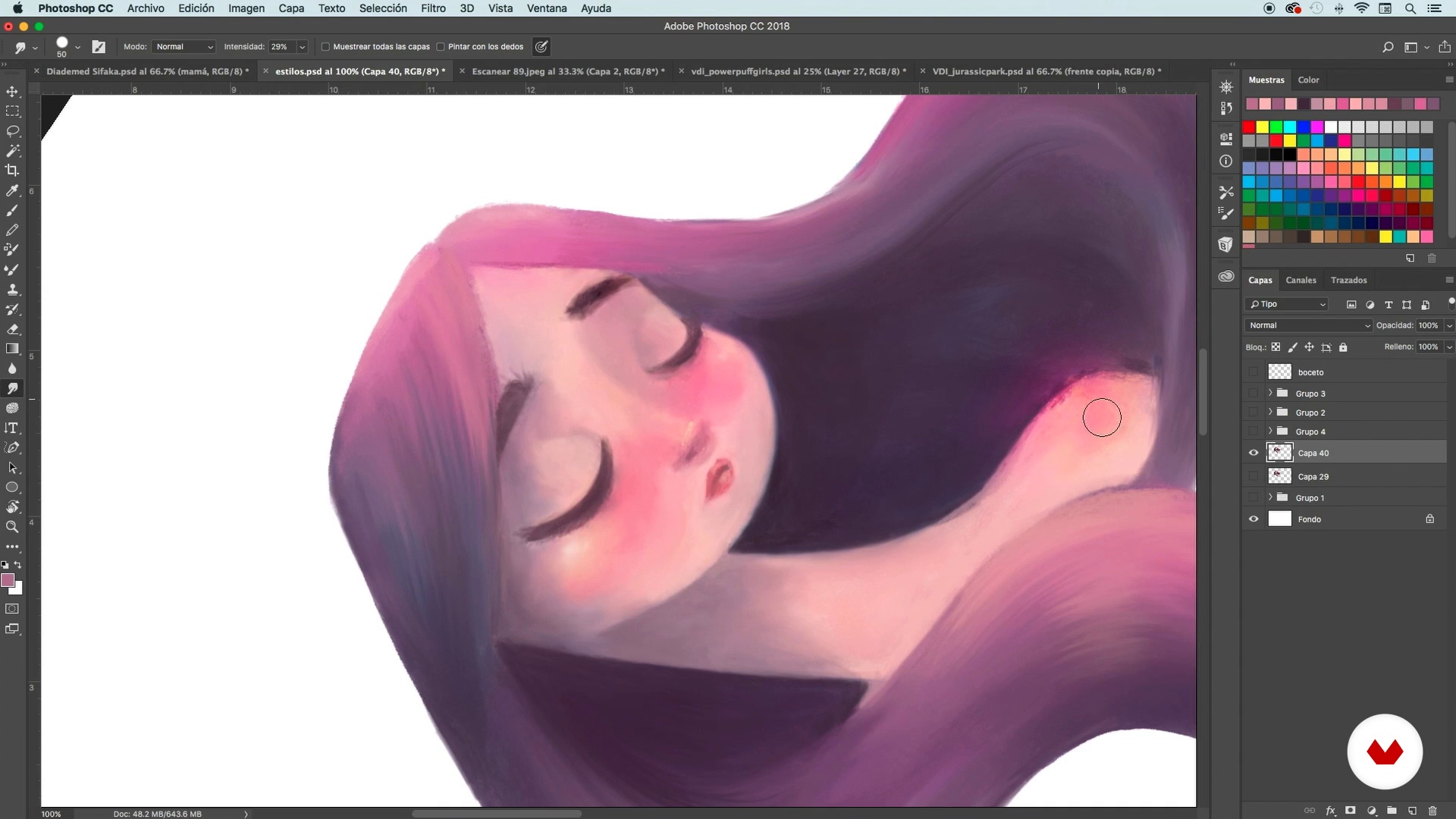Hide the Capa 40 layer
1456x819 pixels.
pos(1254,453)
